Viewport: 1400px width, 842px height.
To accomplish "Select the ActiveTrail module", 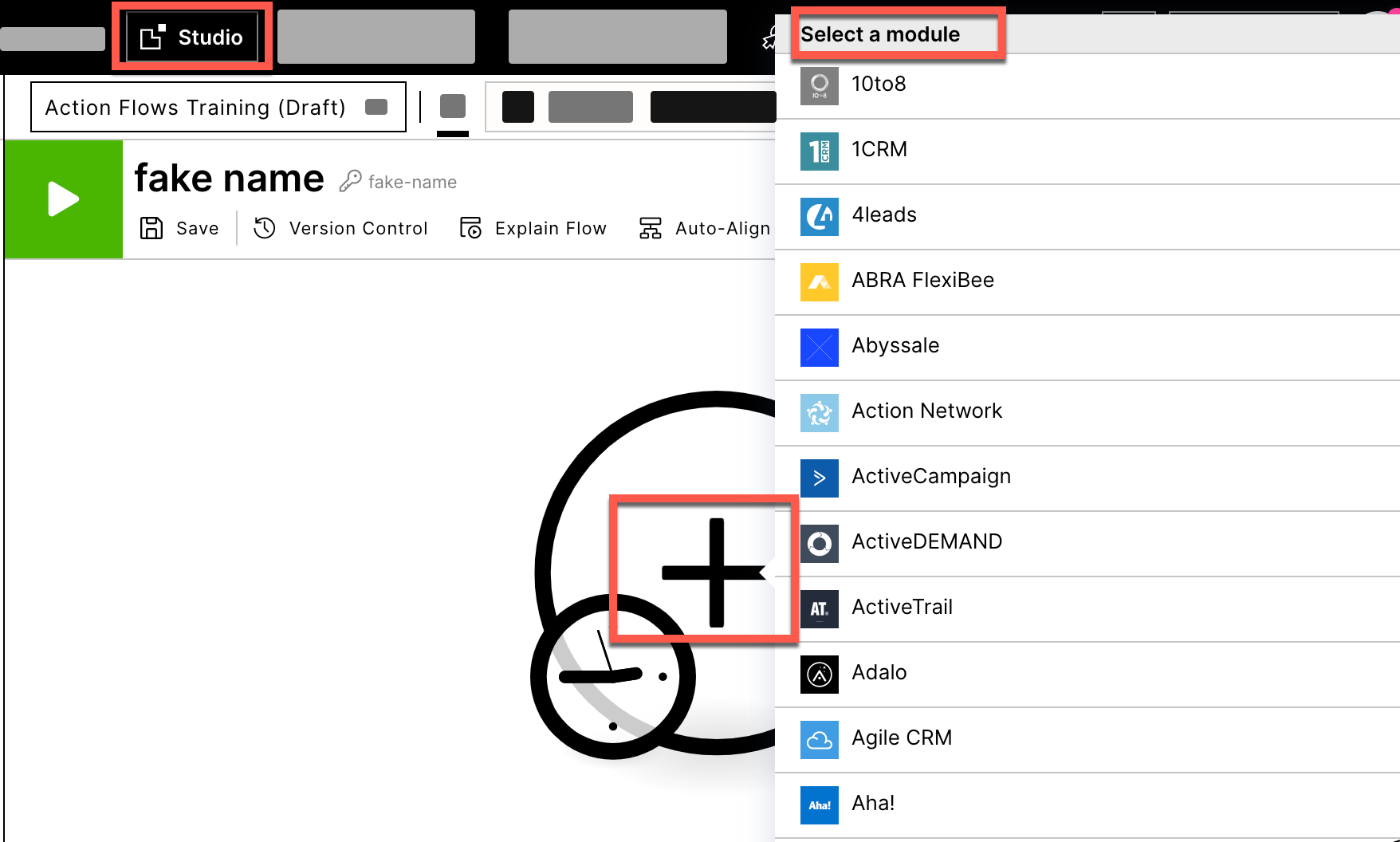I will pyautogui.click(x=1087, y=608).
